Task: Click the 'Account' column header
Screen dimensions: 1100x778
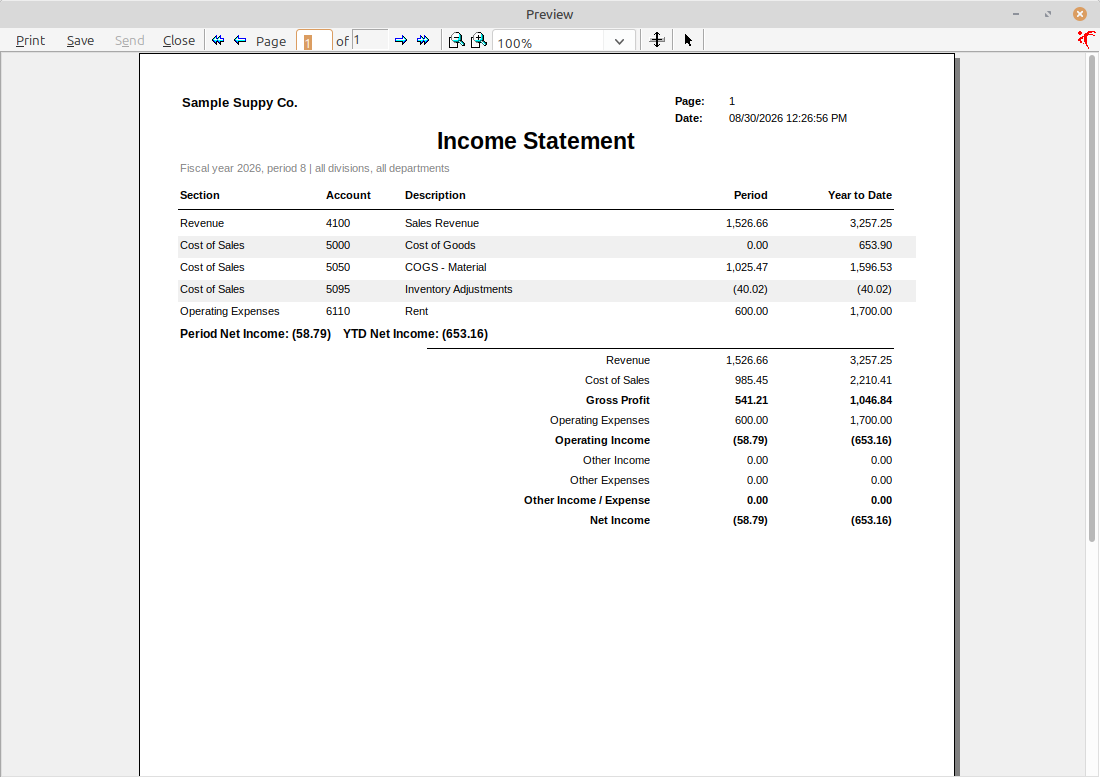Action: [348, 195]
